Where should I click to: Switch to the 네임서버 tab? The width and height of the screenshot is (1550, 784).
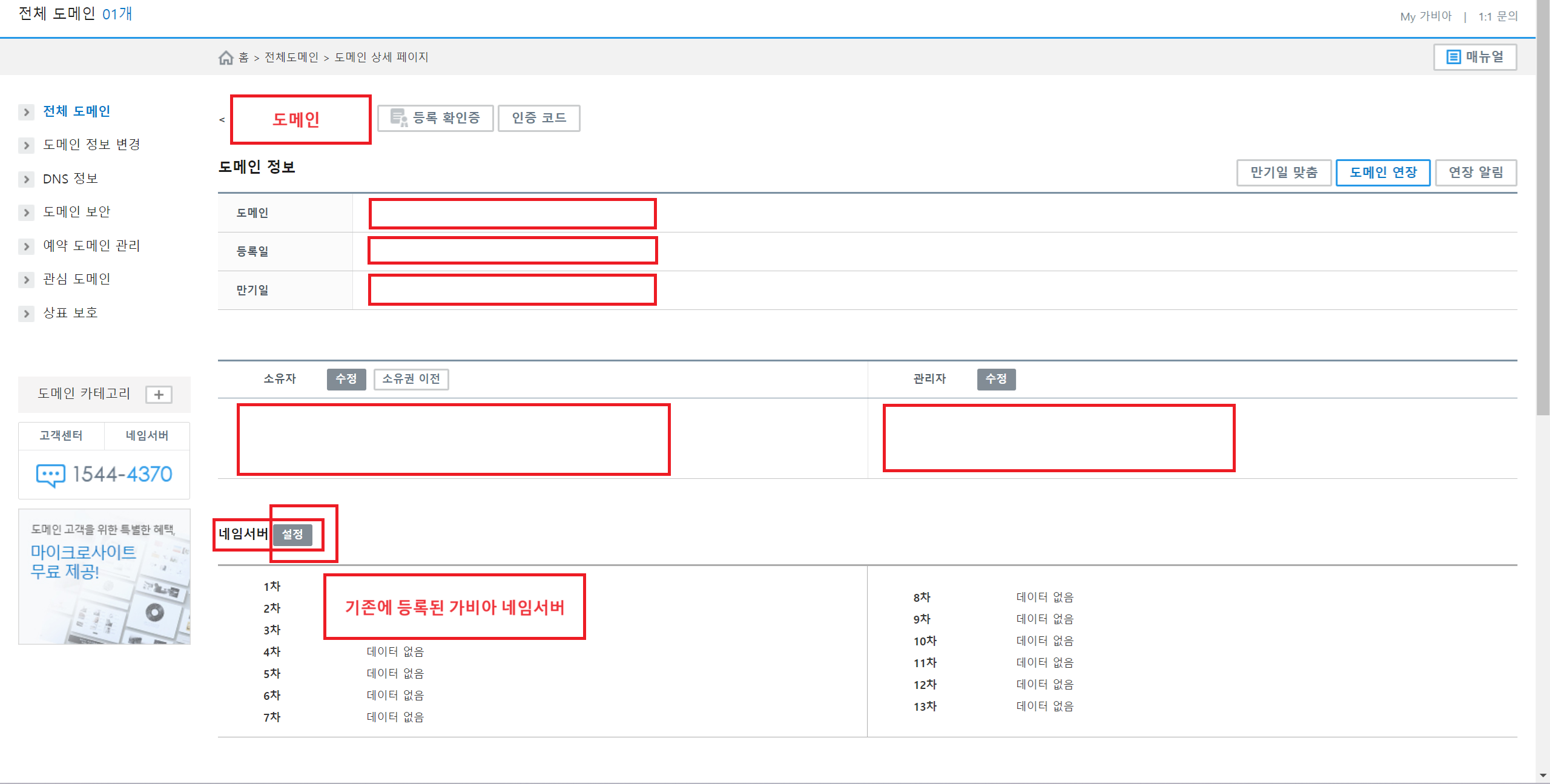(147, 436)
